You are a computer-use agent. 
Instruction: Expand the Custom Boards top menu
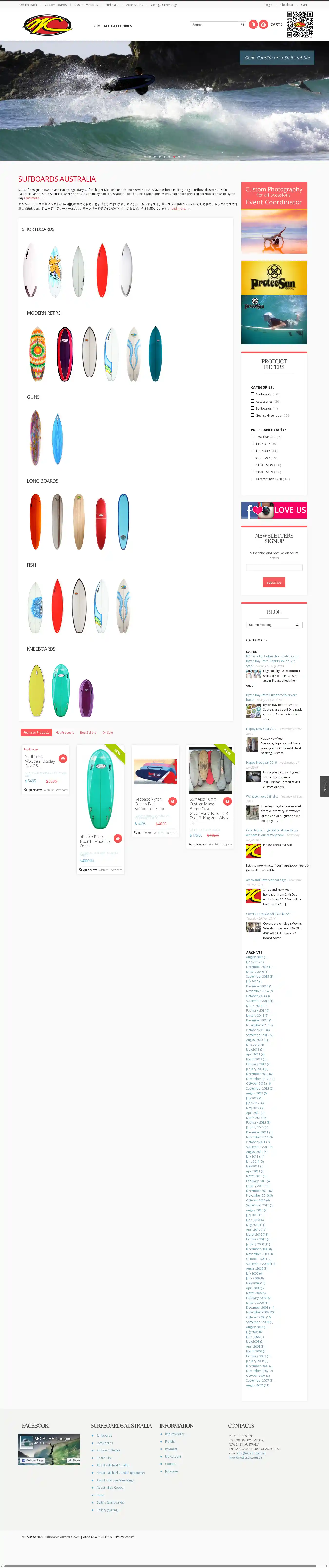coord(56,5)
